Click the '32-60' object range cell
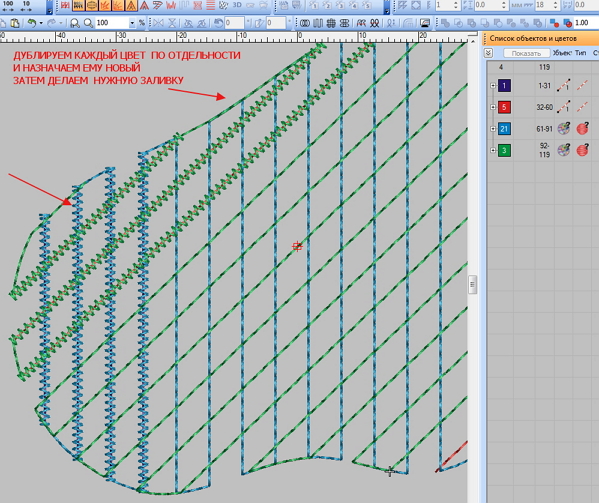Screen dimensions: 599x503 click(x=544, y=107)
